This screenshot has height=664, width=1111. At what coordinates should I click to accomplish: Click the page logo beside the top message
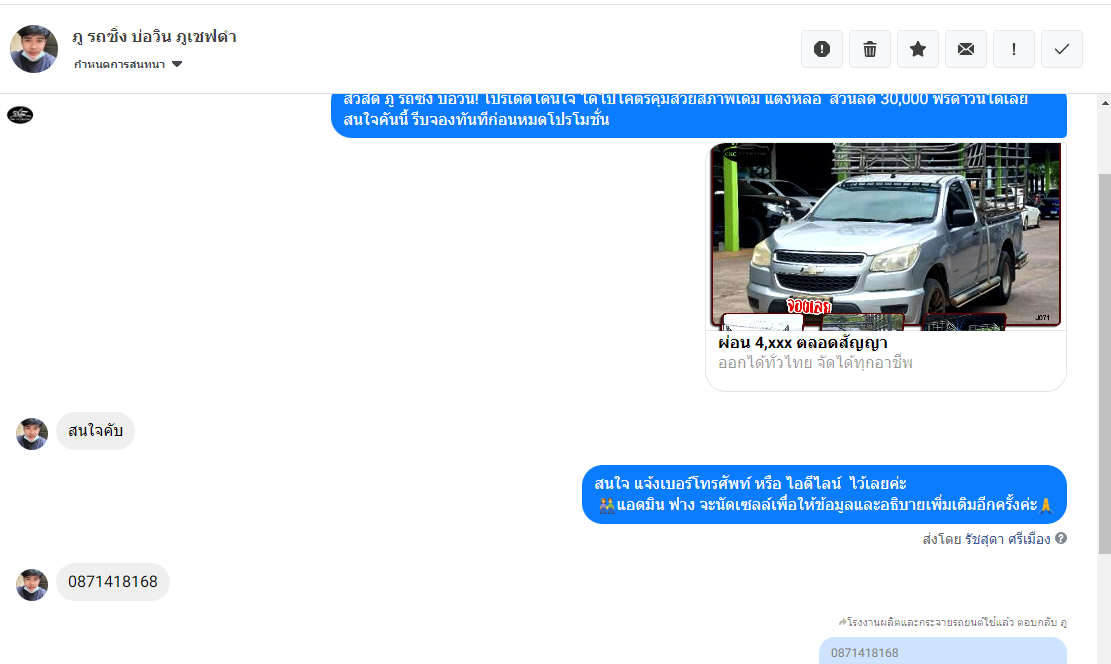tap(20, 115)
